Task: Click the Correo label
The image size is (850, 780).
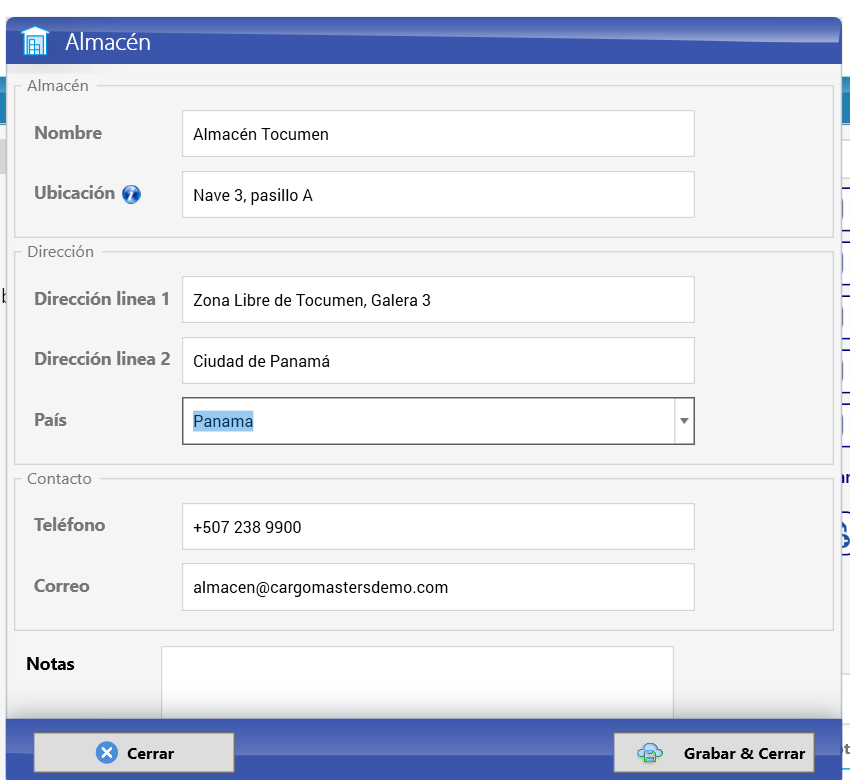Action: 62,586
